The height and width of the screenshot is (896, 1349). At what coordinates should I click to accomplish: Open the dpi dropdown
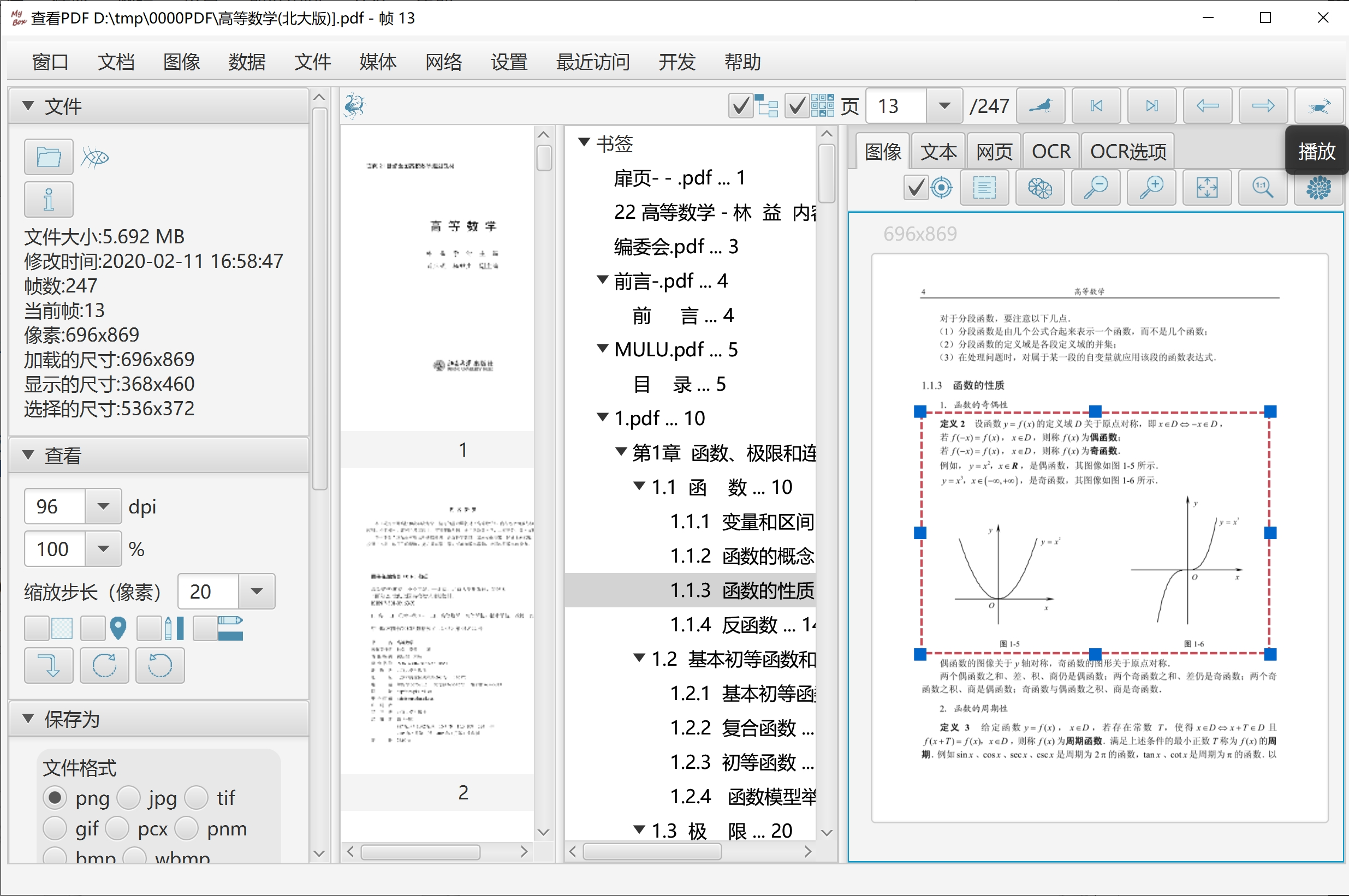103,506
